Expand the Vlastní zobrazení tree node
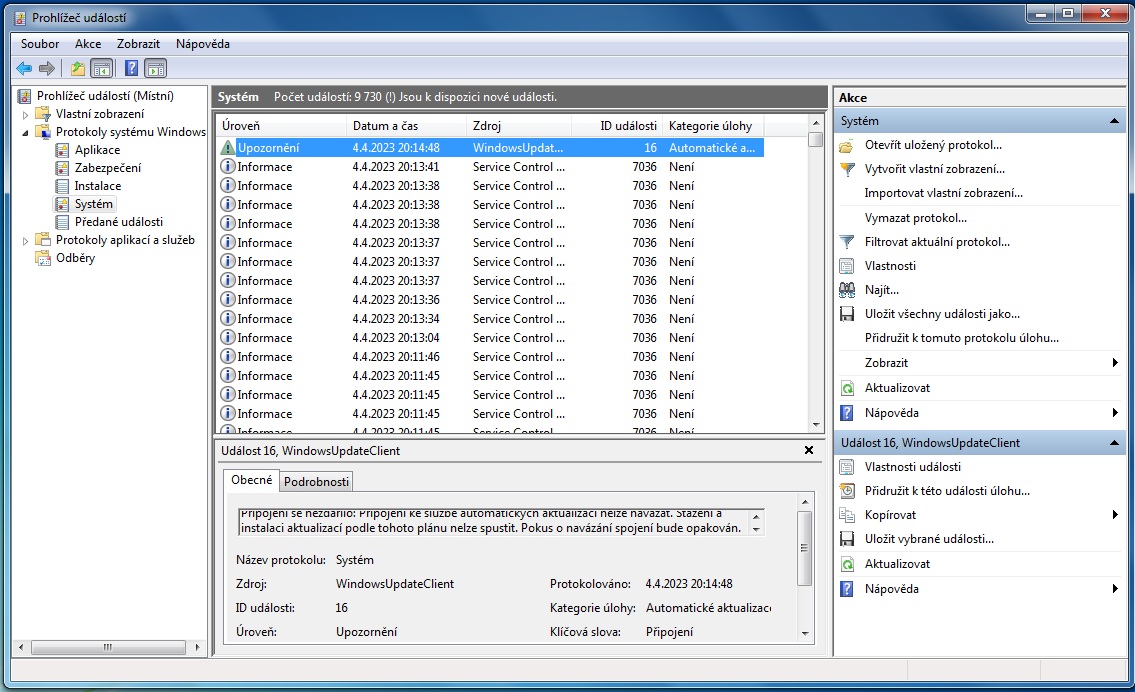Viewport: 1135px width, 692px height. [x=26, y=115]
